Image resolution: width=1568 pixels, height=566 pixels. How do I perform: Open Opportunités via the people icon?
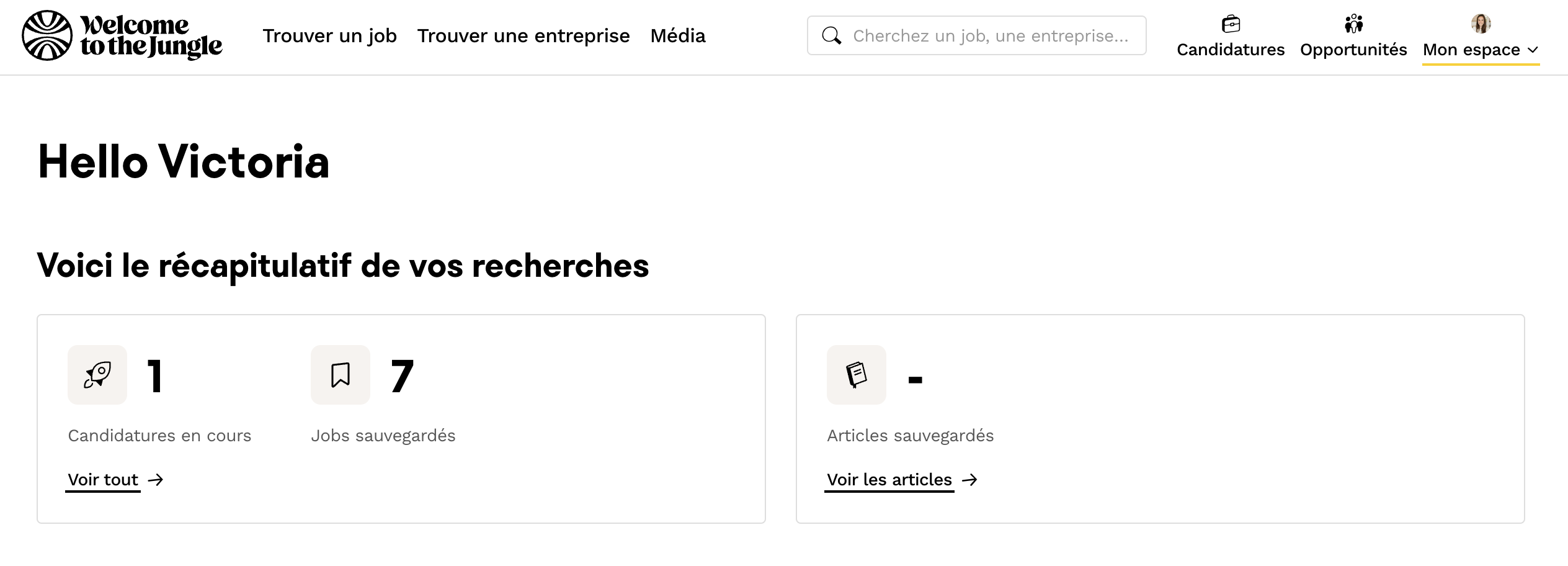click(1353, 24)
